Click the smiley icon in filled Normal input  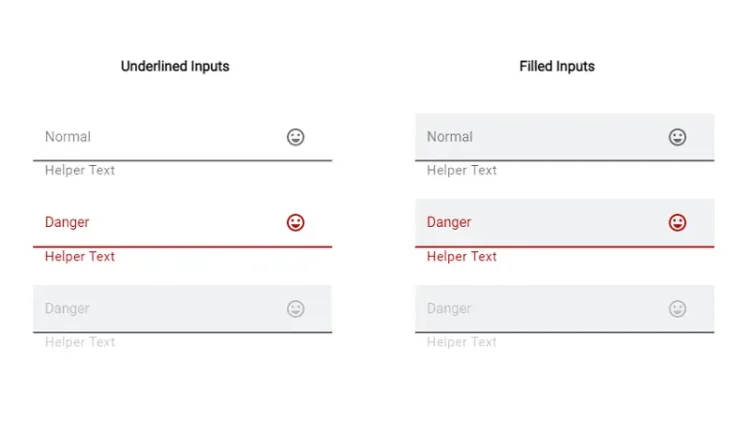(x=677, y=137)
